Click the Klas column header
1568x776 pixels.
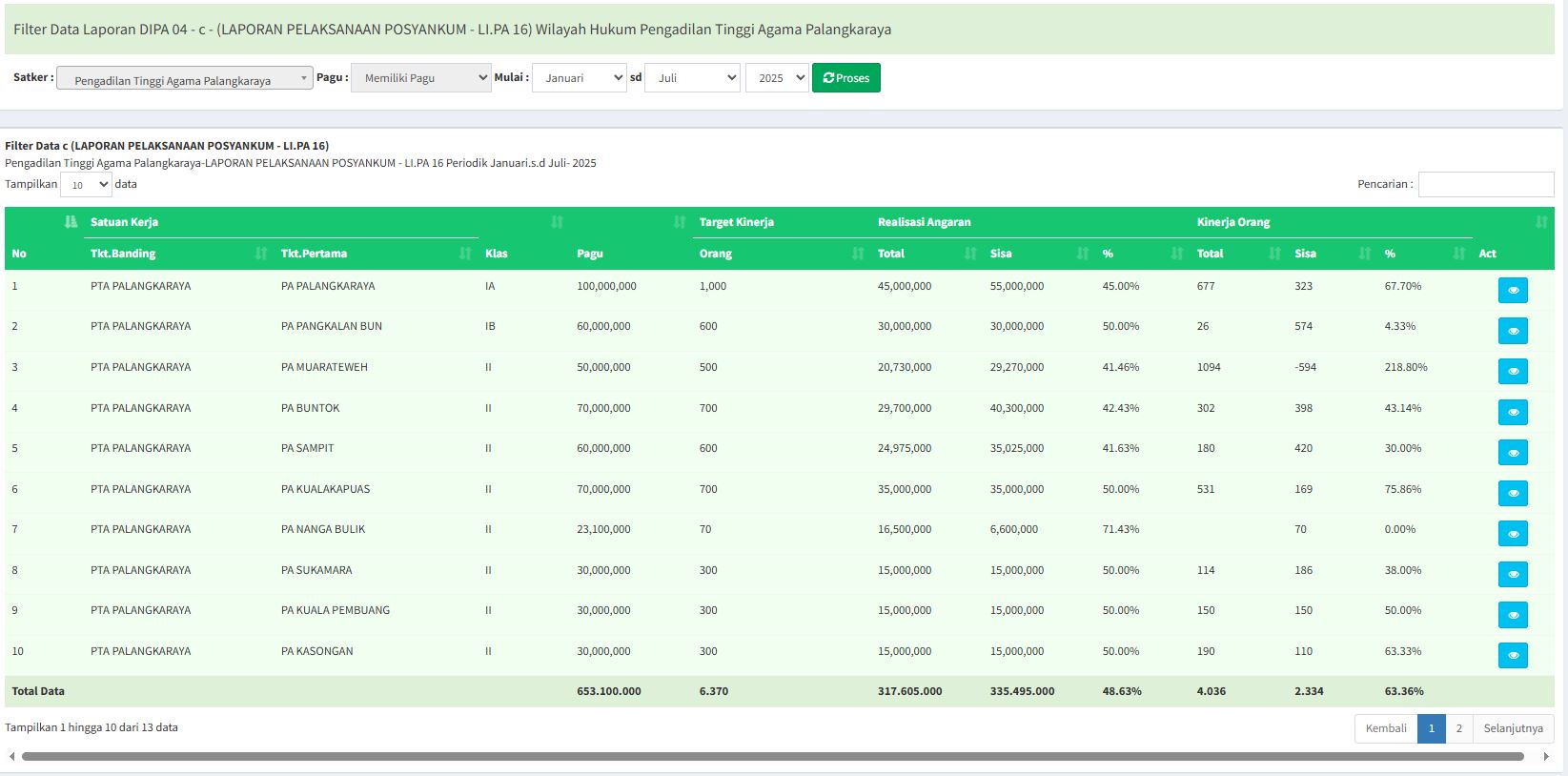coord(497,254)
